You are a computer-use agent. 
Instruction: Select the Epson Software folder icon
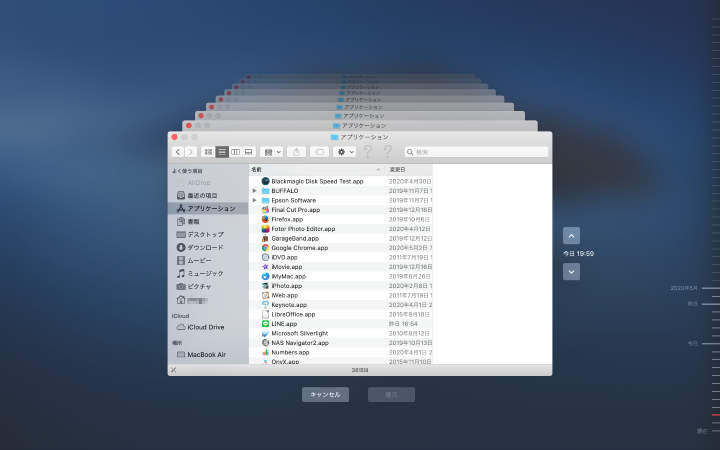point(265,200)
